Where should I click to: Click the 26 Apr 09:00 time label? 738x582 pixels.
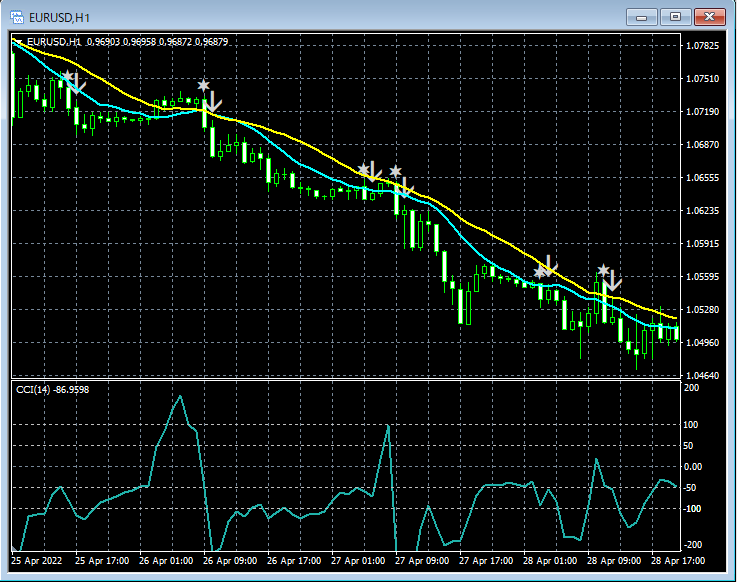click(230, 561)
